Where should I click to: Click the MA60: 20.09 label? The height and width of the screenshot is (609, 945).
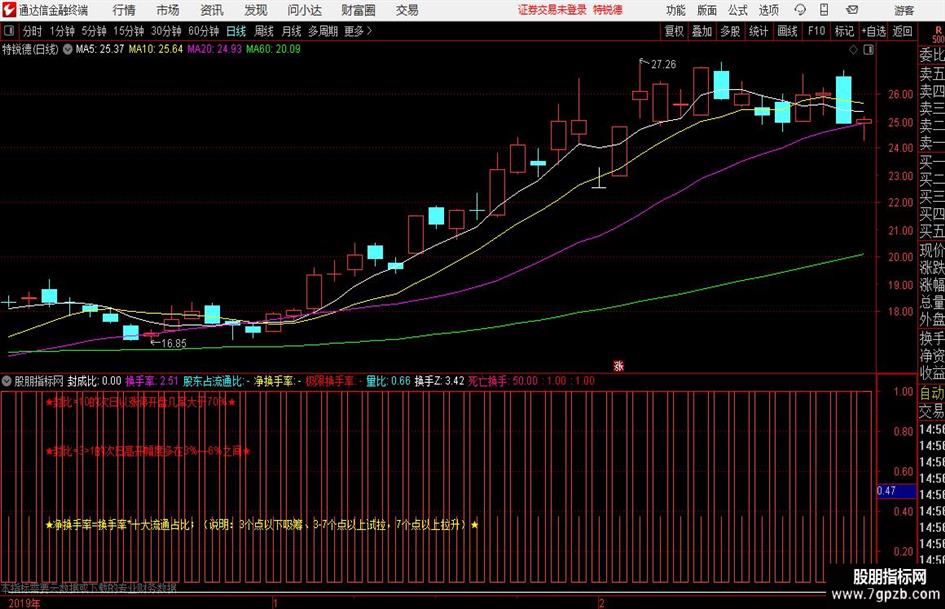(273, 49)
